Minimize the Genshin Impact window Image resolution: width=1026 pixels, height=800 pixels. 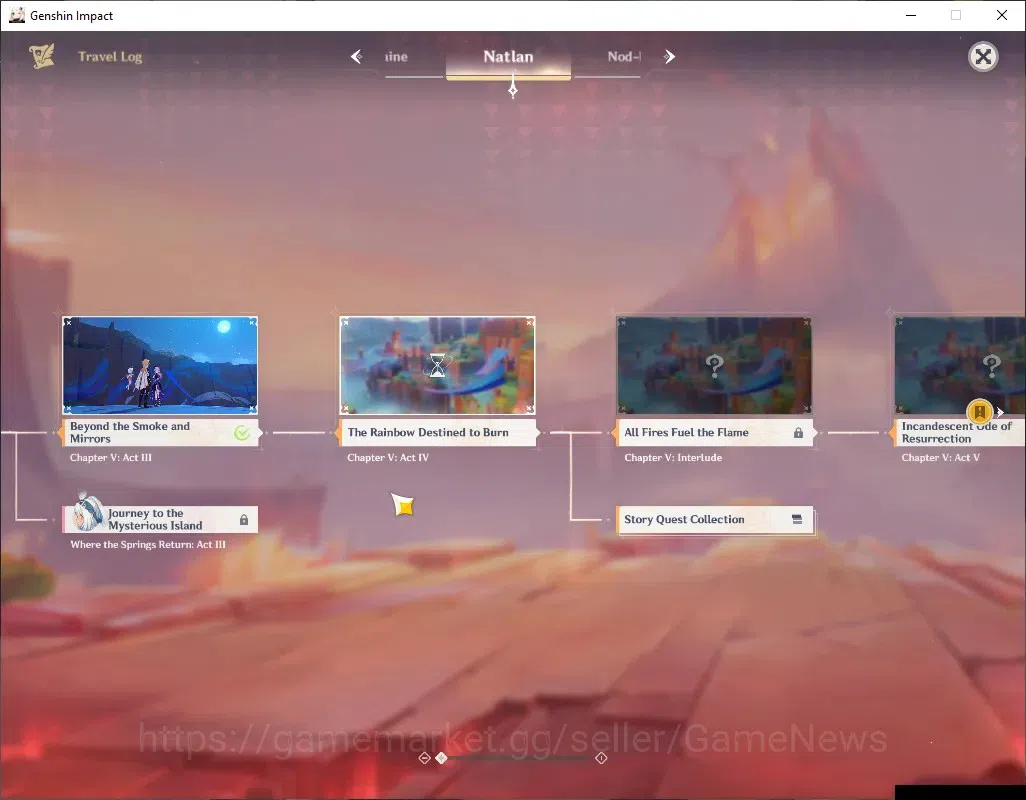click(910, 15)
